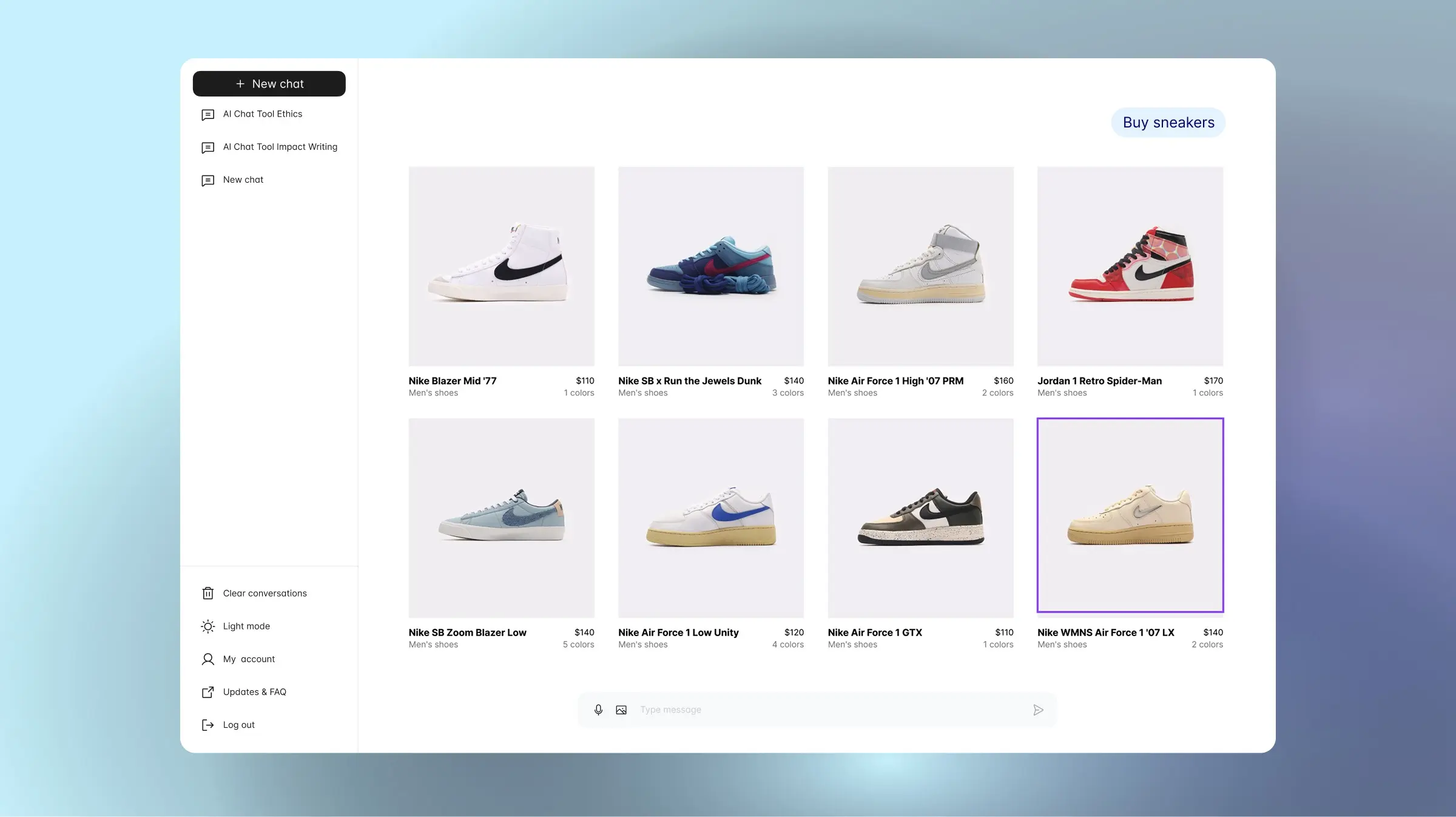Select Nike SB x Run the Jewels Dunk image
This screenshot has width=1456, height=817.
[711, 266]
